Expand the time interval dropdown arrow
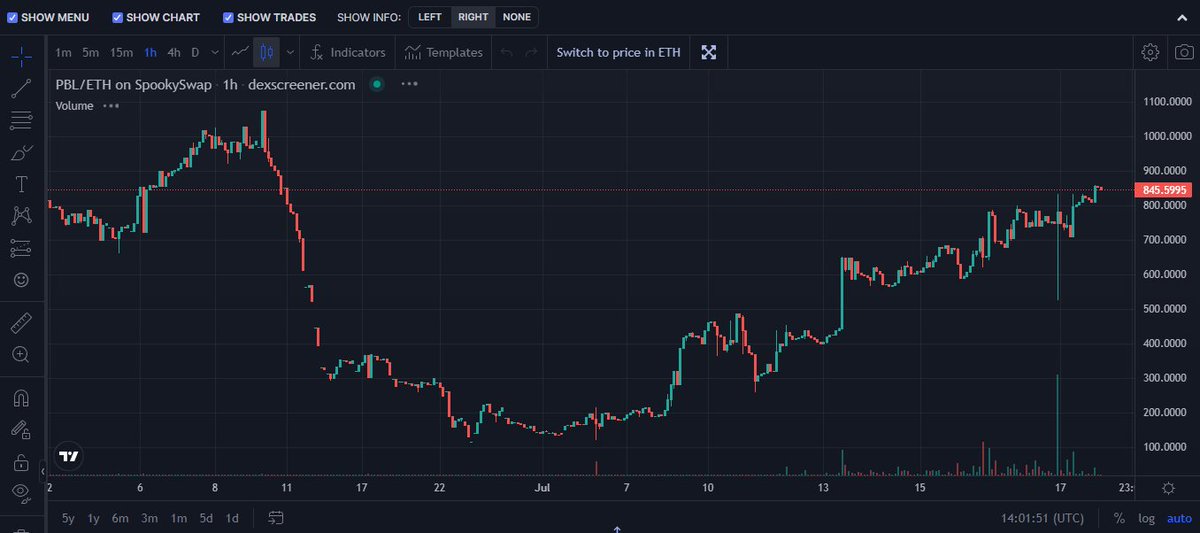Image resolution: width=1200 pixels, height=533 pixels. 215,52
